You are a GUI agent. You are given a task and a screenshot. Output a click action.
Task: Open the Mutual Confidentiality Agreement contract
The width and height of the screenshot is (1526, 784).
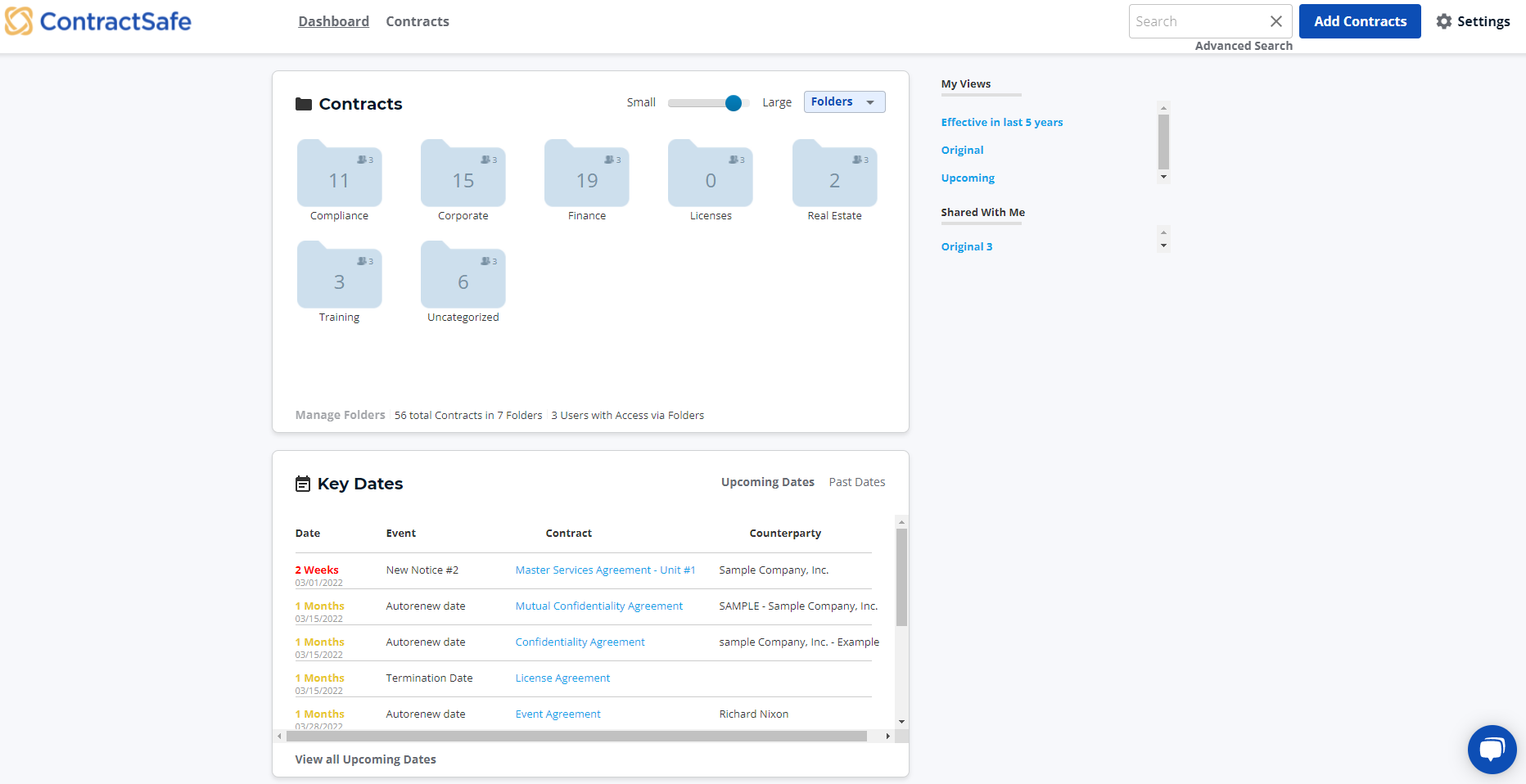click(x=599, y=606)
